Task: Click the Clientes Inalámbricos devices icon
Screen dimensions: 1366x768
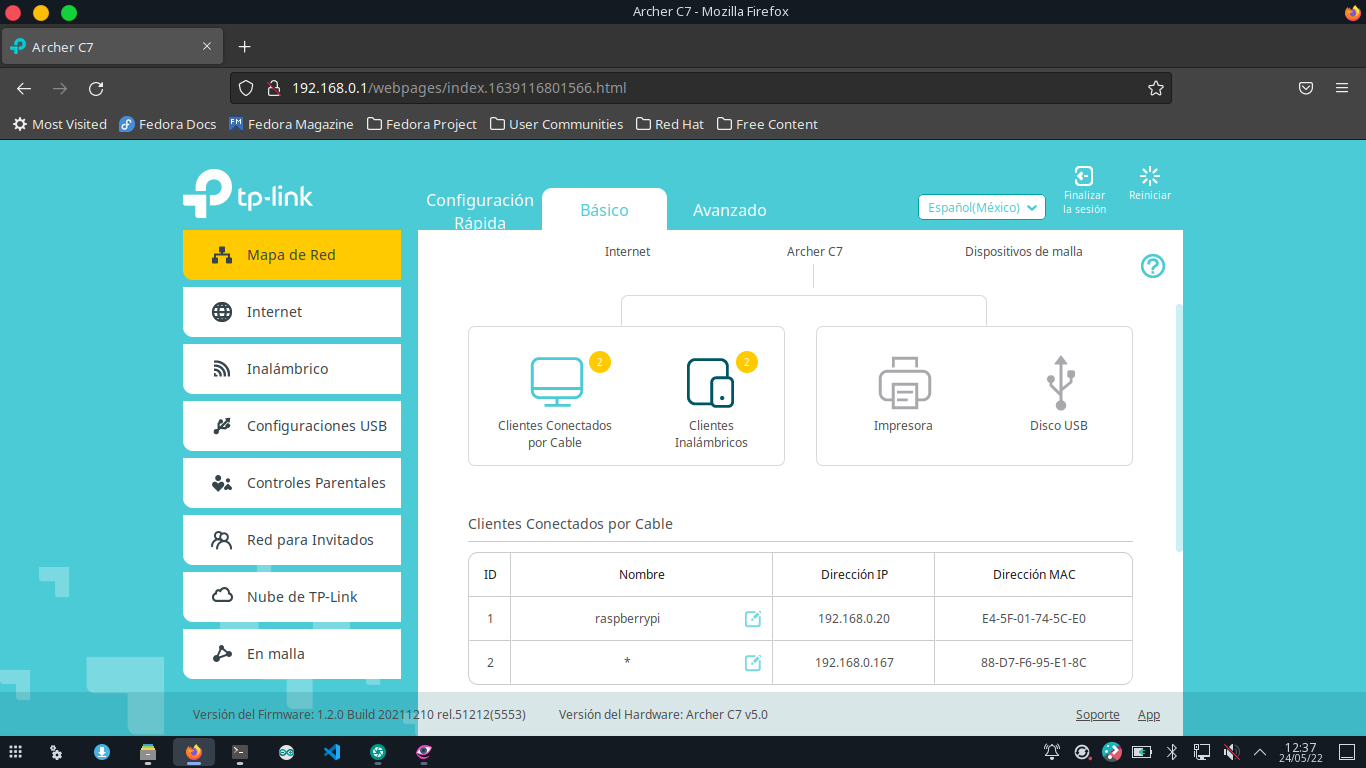Action: pos(710,383)
